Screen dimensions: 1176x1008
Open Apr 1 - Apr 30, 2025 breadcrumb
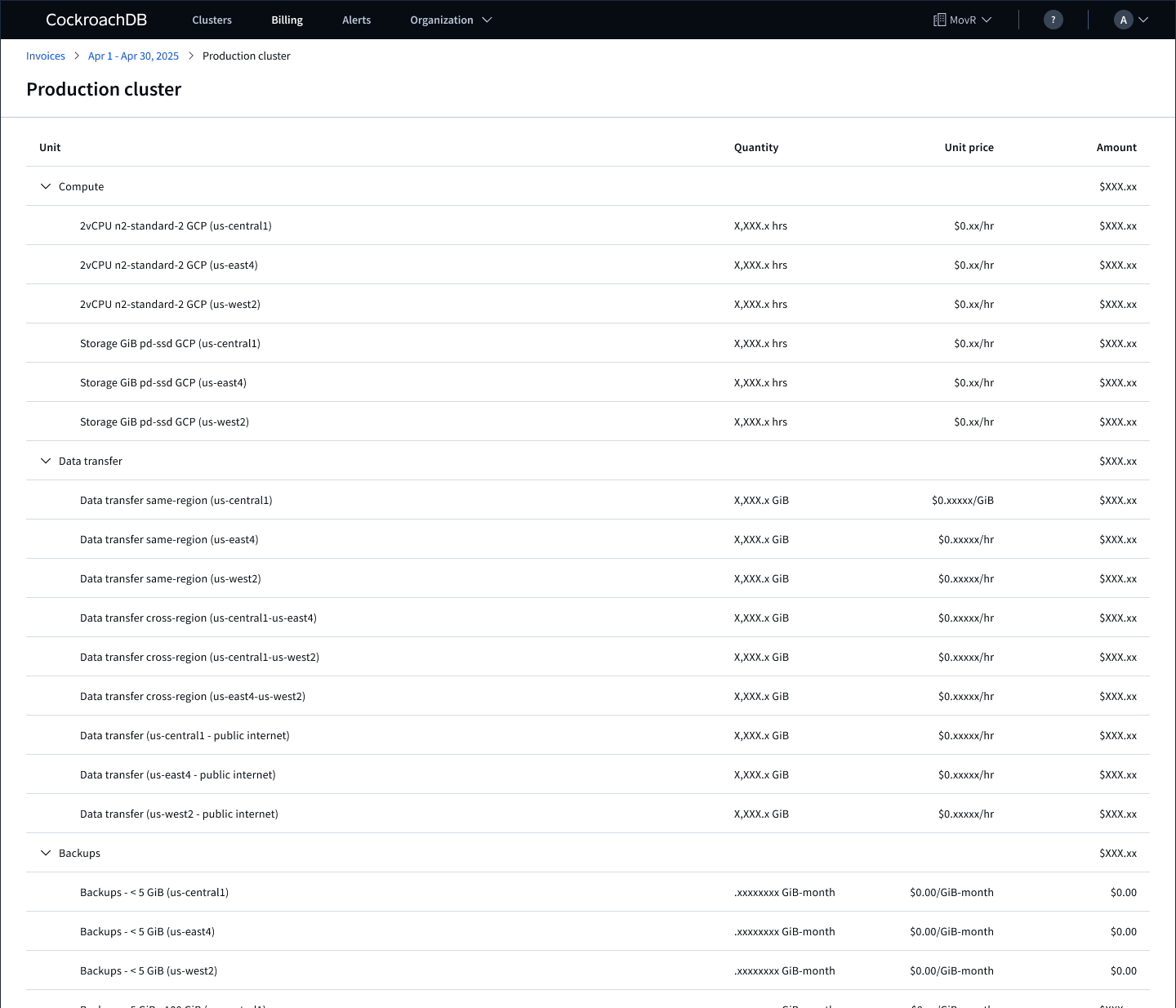coord(133,56)
